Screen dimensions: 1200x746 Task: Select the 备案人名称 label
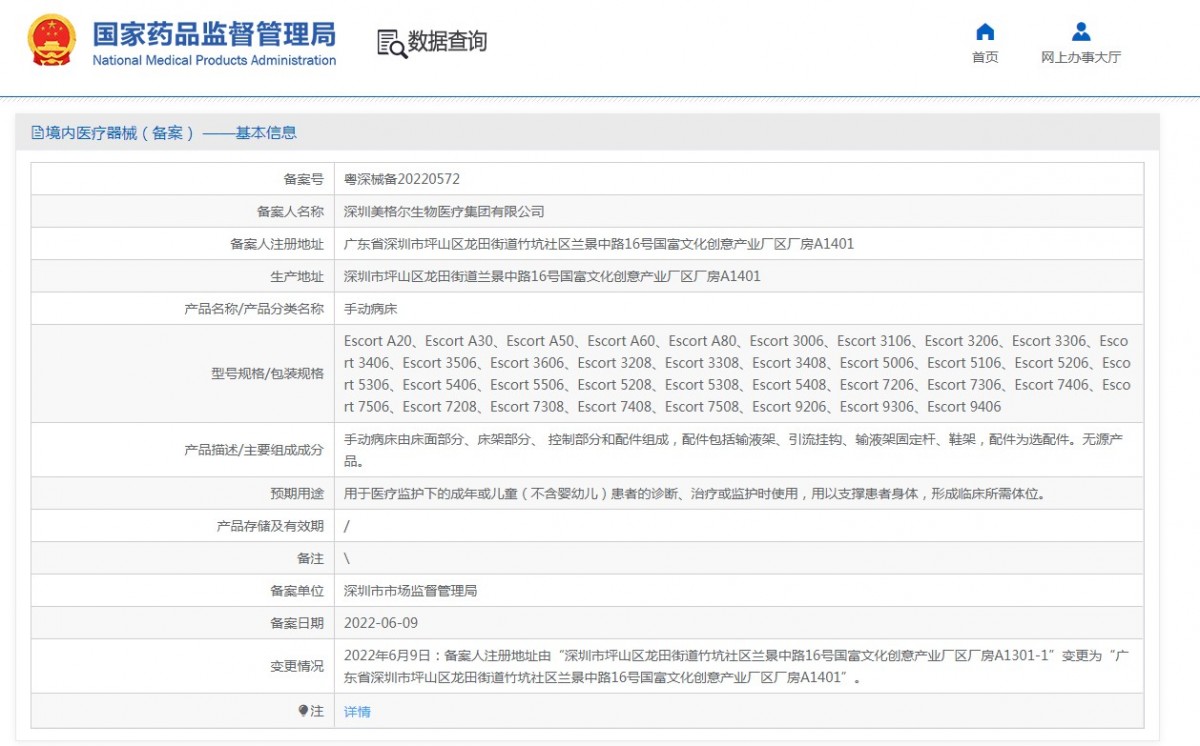point(290,212)
